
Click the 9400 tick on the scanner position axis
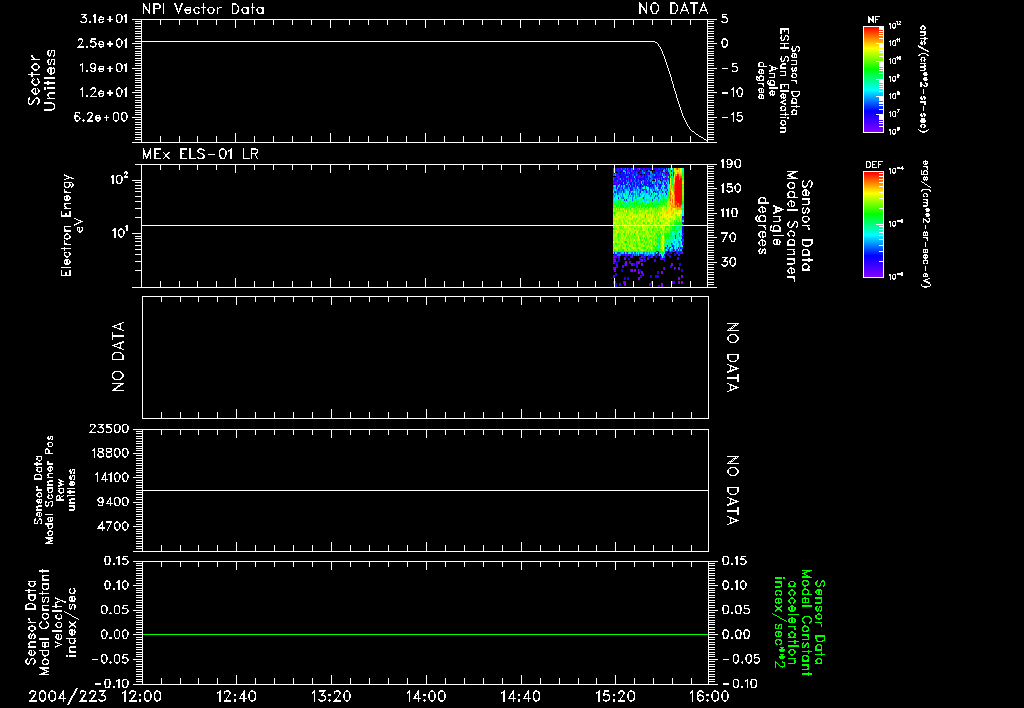click(114, 502)
